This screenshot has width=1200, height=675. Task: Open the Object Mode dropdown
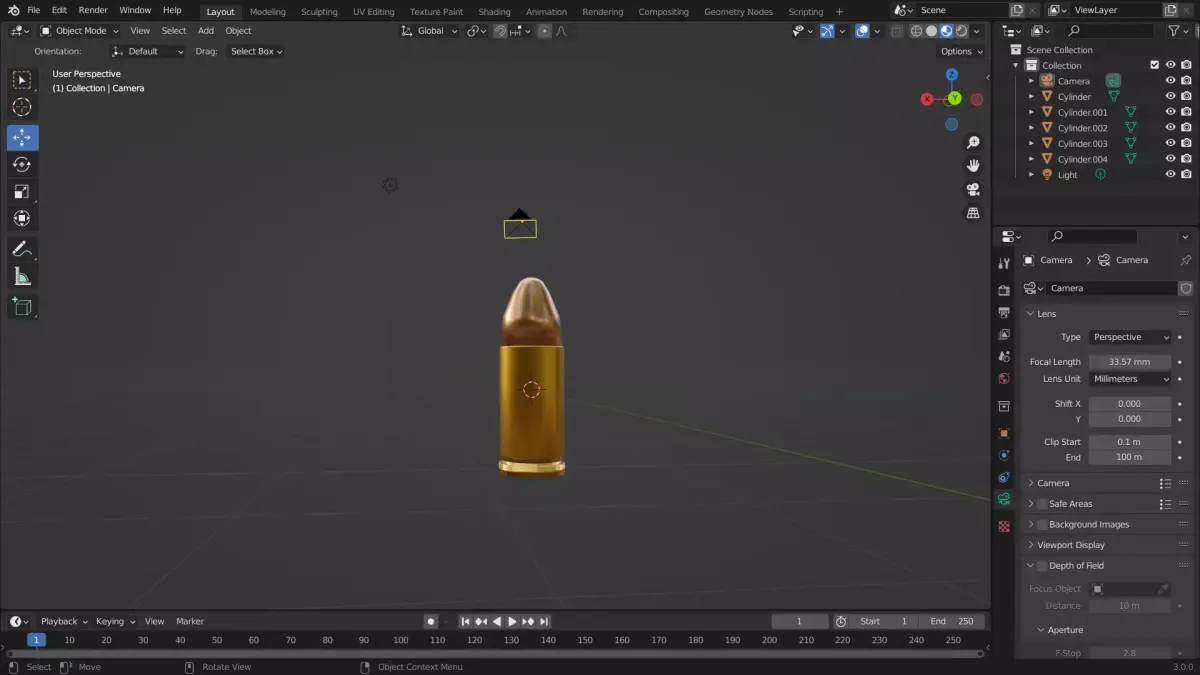coord(79,31)
